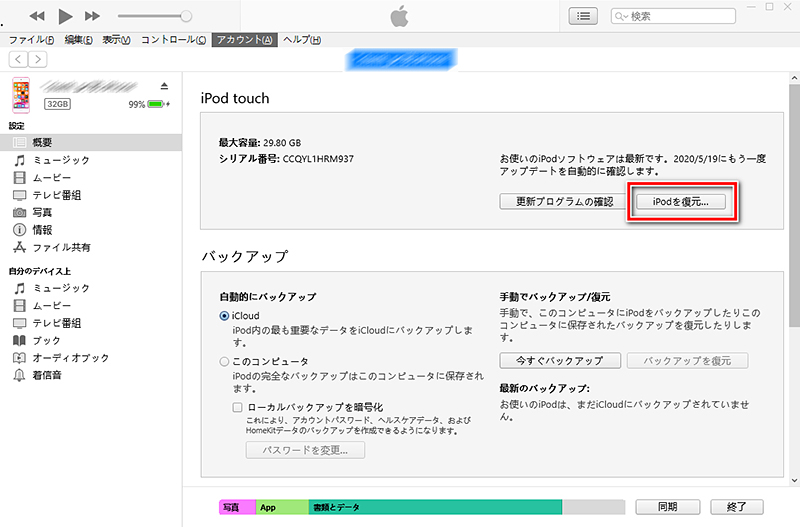Open the list view icon beside search

[x=583, y=16]
